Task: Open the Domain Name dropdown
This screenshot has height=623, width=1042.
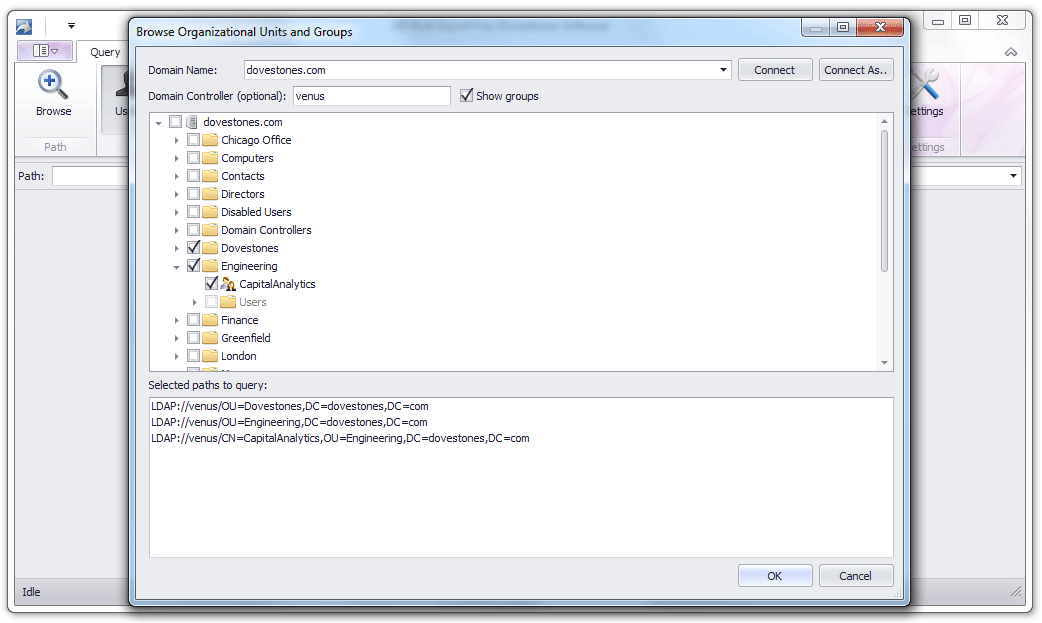Action: pyautogui.click(x=723, y=69)
